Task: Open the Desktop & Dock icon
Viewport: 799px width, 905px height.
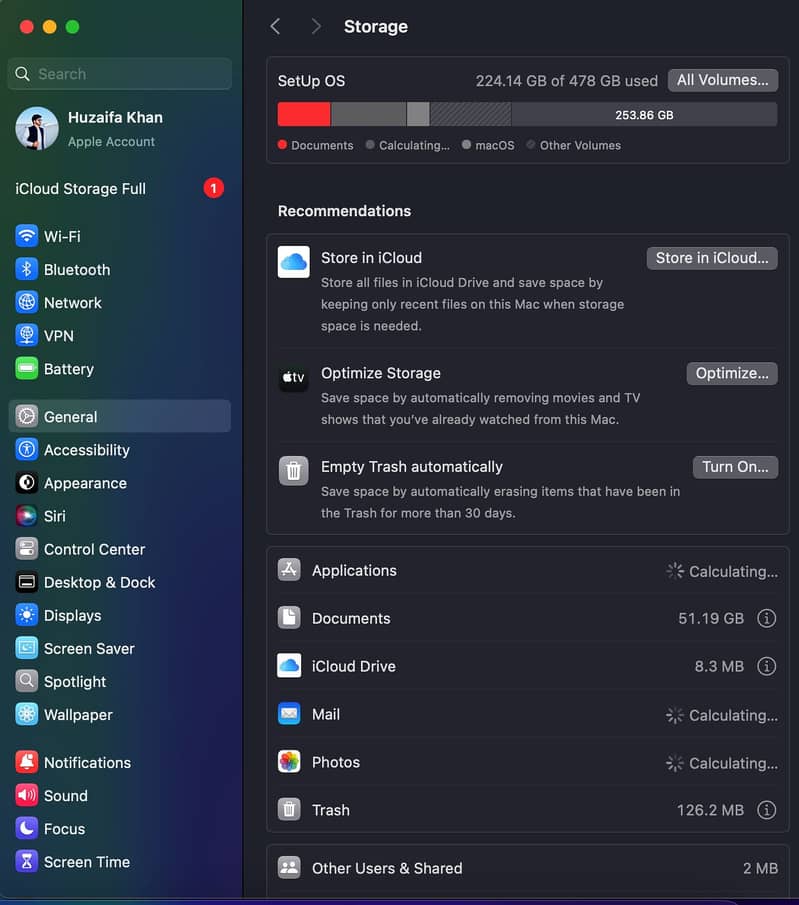Action: click(27, 582)
